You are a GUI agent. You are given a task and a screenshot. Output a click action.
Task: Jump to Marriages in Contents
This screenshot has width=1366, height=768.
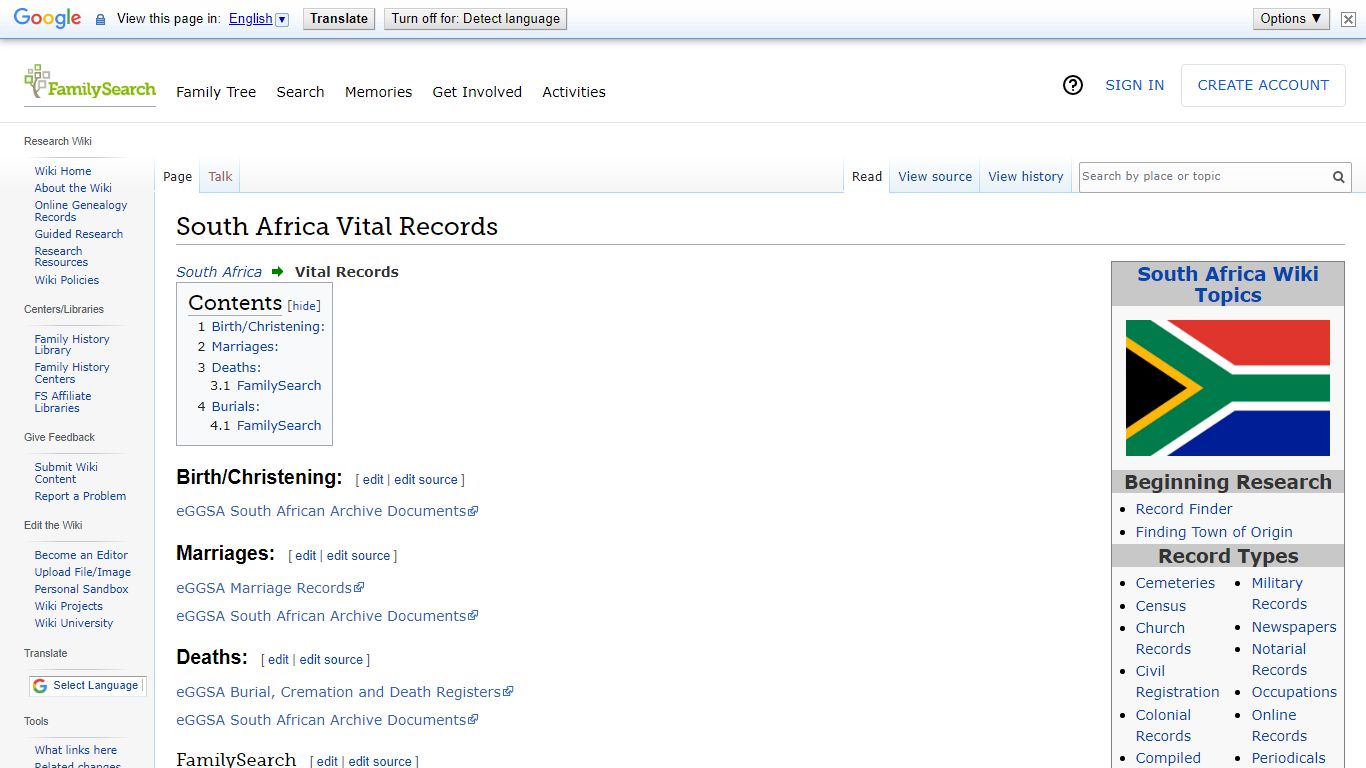pyautogui.click(x=245, y=347)
